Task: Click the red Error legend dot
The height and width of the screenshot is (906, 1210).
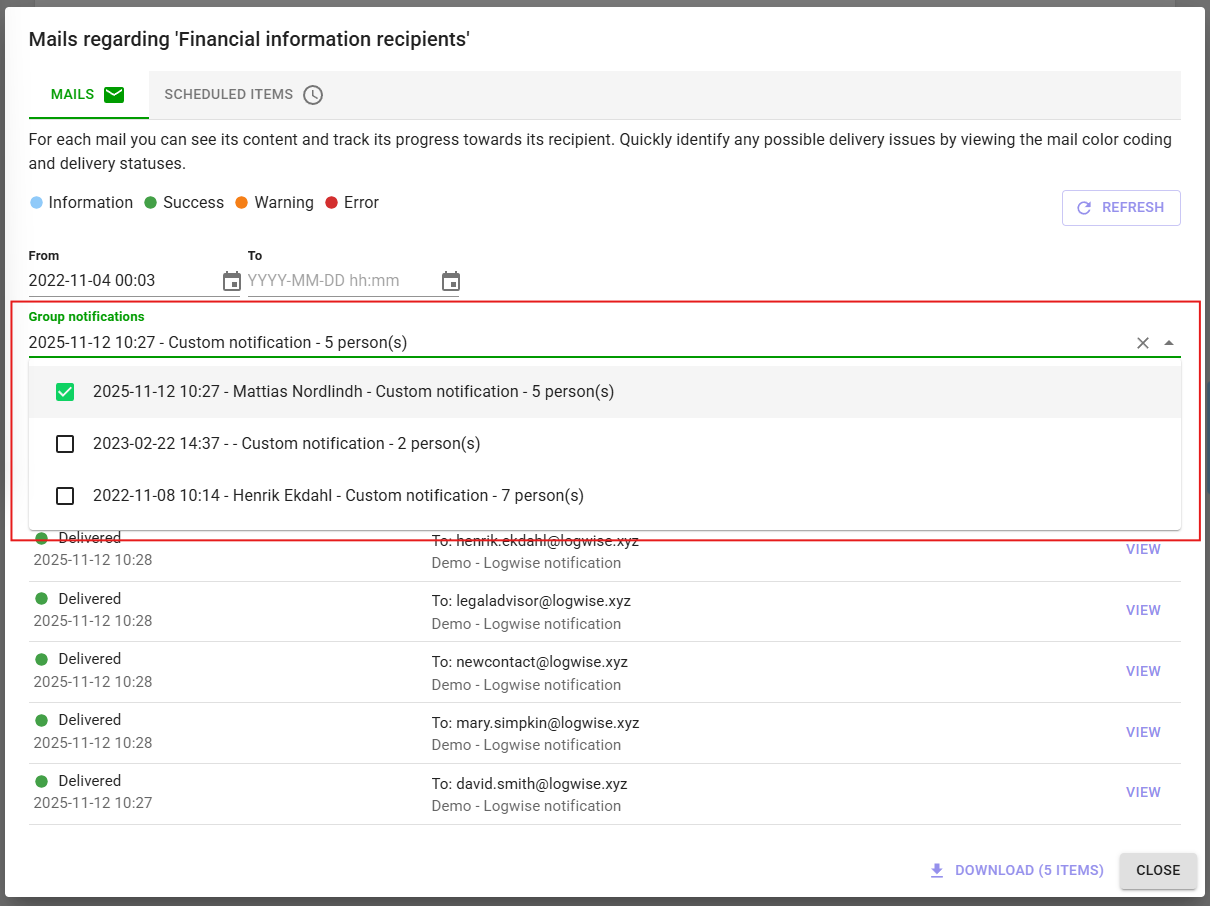Action: tap(332, 203)
